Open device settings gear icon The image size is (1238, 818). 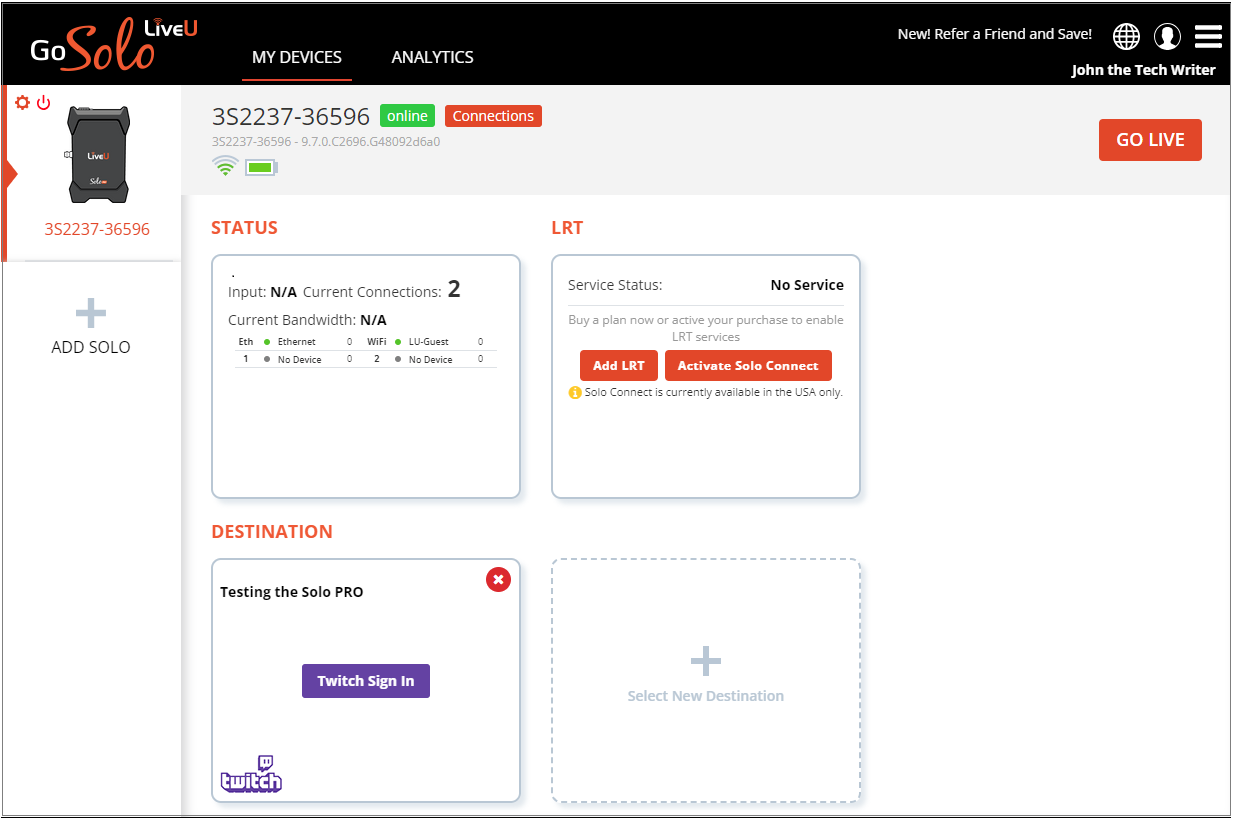(23, 103)
